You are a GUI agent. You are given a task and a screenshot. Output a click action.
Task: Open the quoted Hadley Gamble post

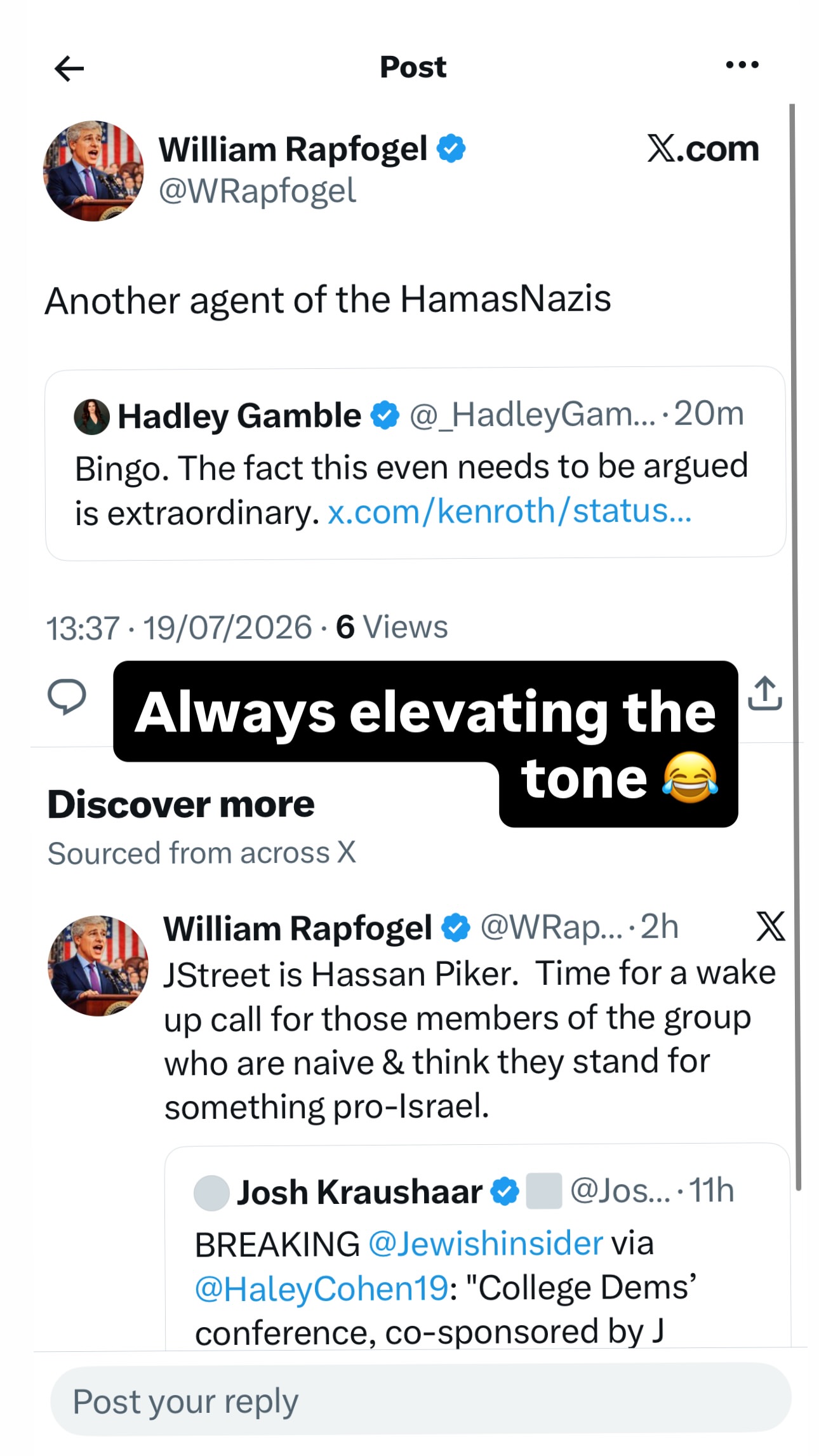coord(415,464)
